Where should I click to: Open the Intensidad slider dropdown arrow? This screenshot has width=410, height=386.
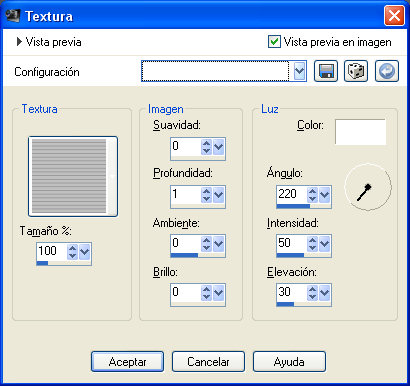324,244
